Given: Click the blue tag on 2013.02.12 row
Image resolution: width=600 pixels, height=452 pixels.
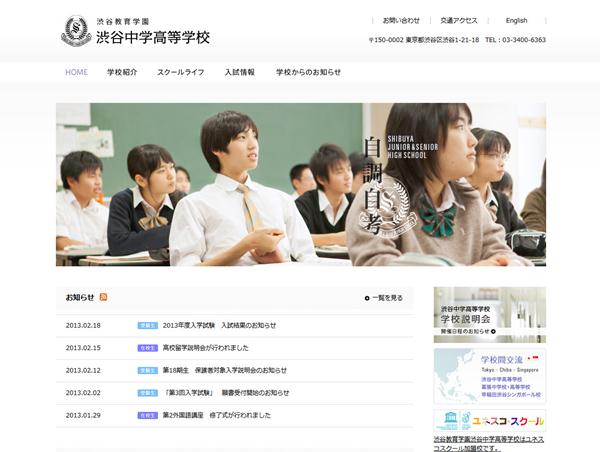Looking at the screenshot, I should coord(148,370).
